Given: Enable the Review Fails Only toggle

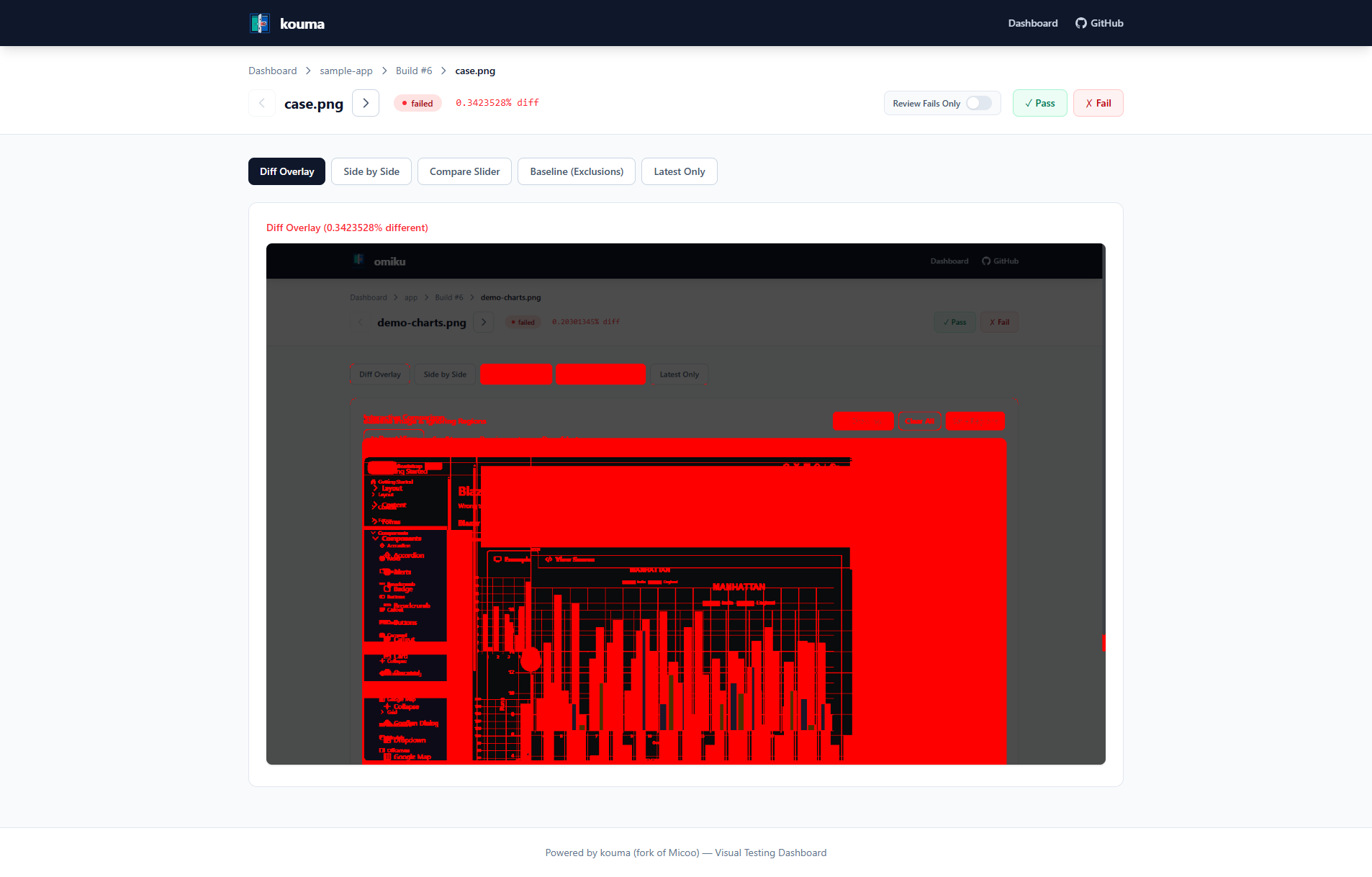Looking at the screenshot, I should (978, 103).
